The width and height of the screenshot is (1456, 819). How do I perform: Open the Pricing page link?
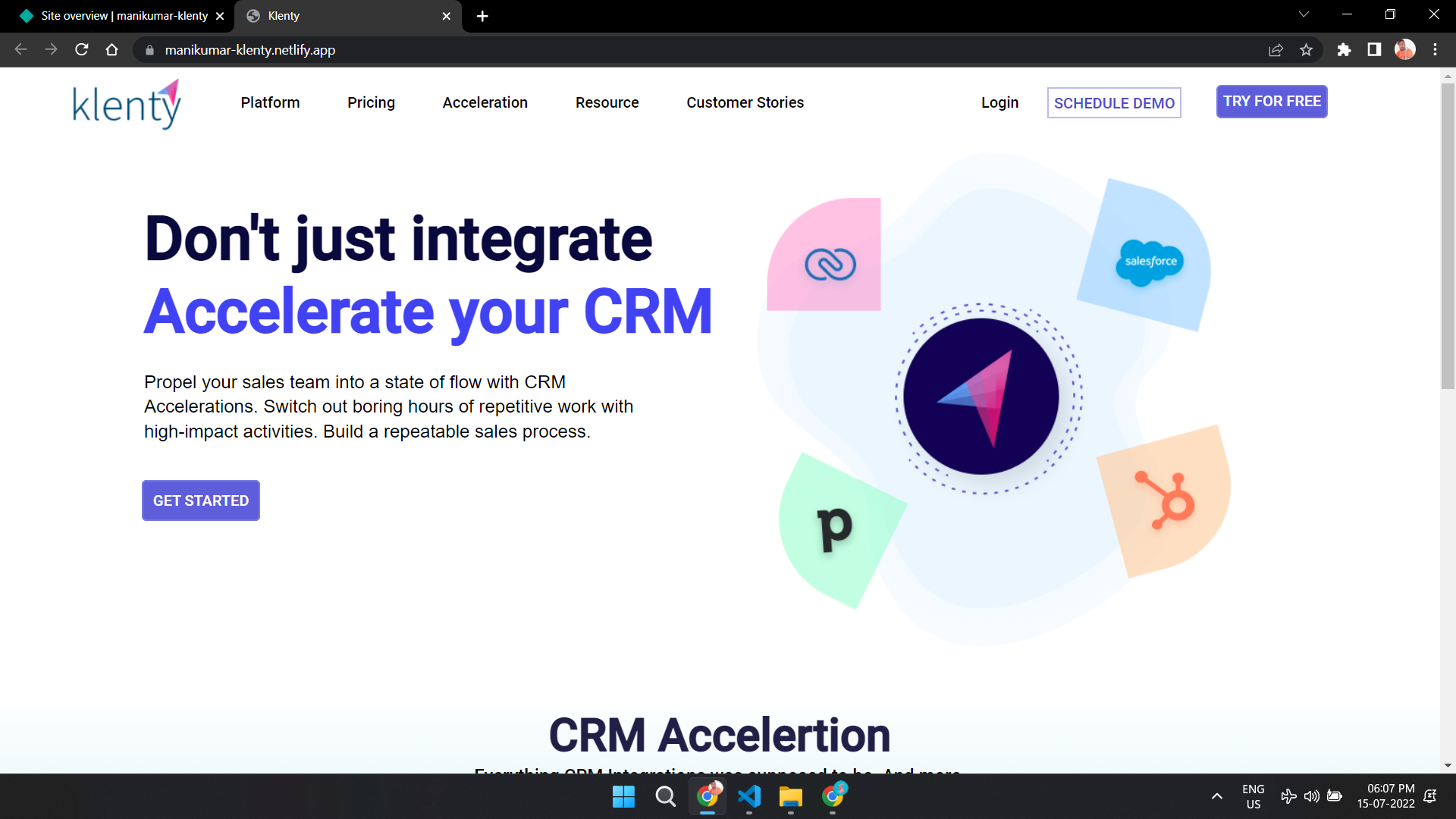point(371,102)
